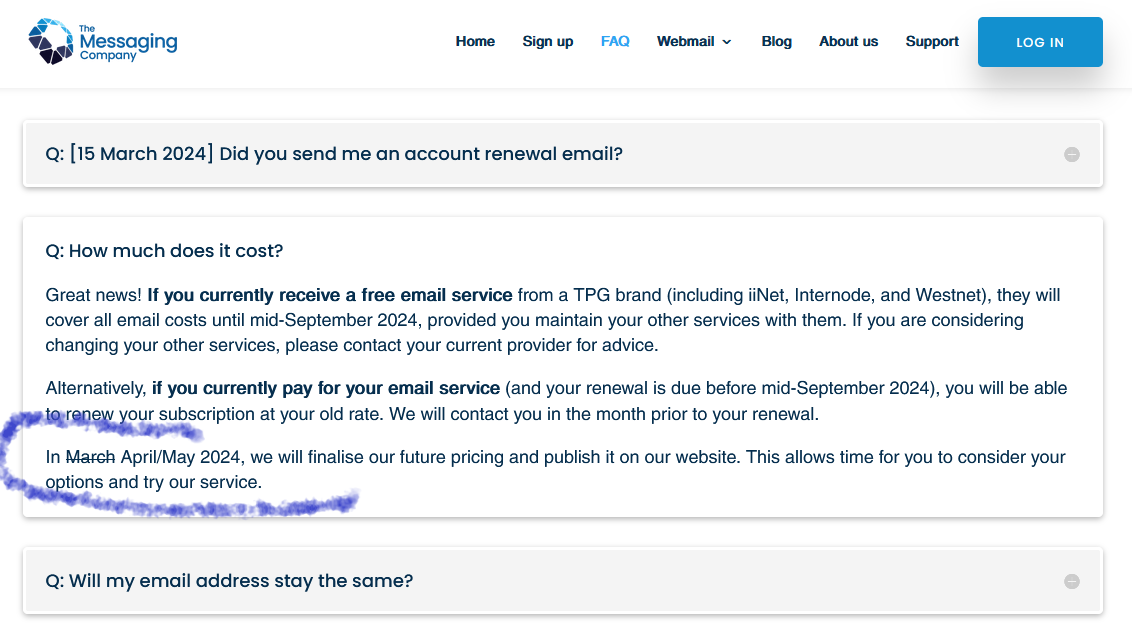This screenshot has width=1132, height=630.
Task: Click the circle icon on renewal email question
Action: point(1071,154)
